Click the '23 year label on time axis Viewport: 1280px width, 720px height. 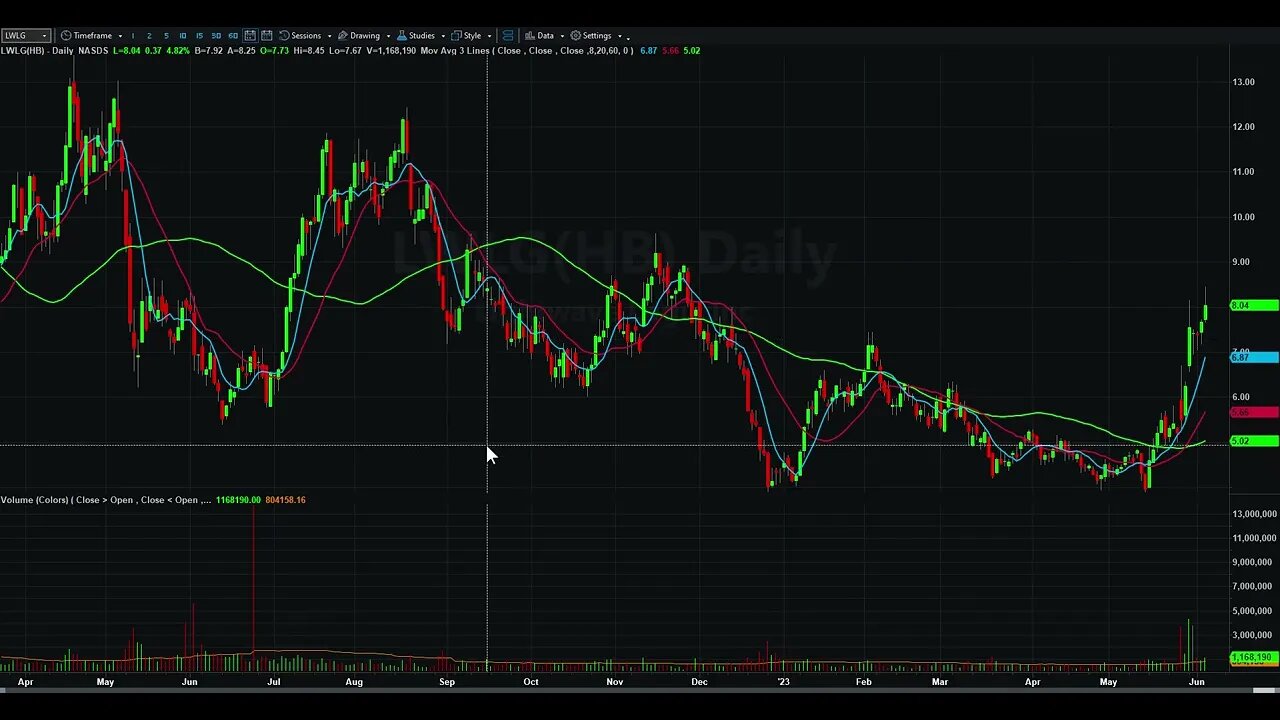(x=784, y=682)
